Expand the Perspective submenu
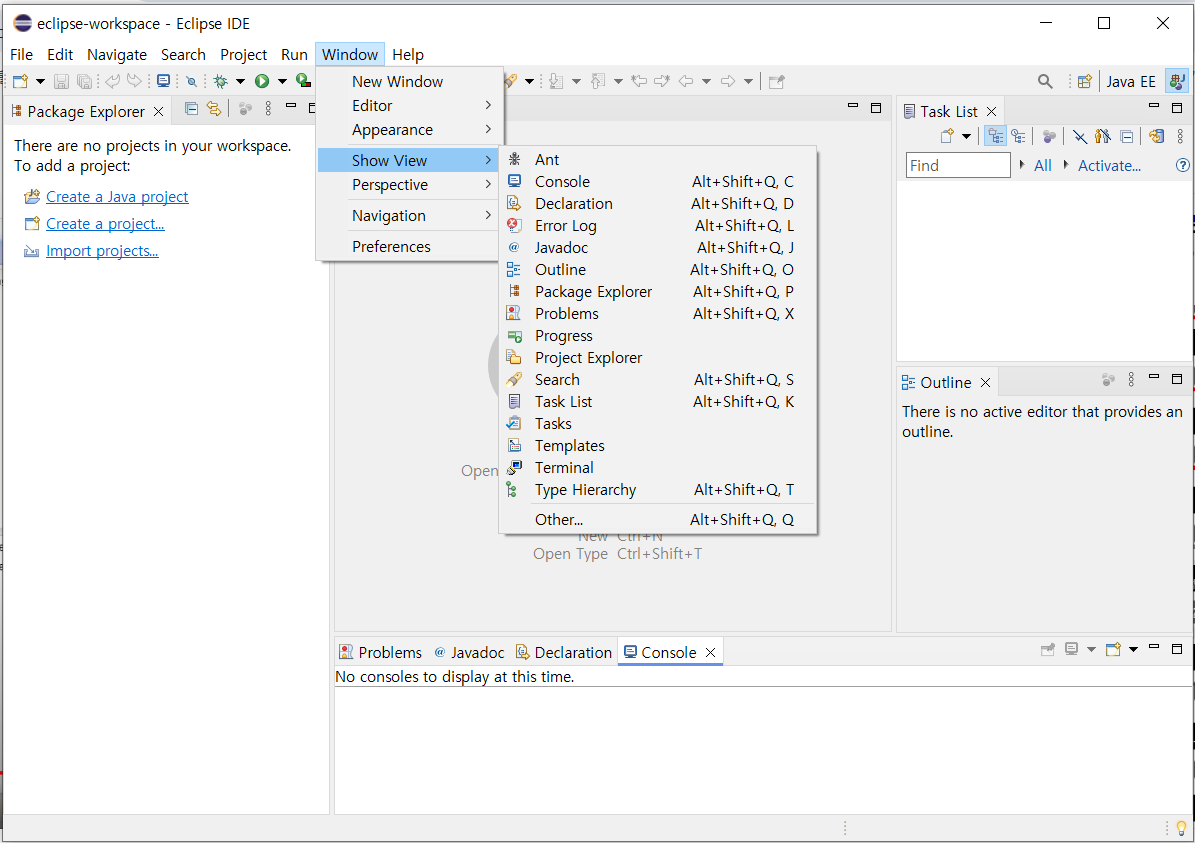Image resolution: width=1195 pixels, height=843 pixels. click(x=408, y=184)
